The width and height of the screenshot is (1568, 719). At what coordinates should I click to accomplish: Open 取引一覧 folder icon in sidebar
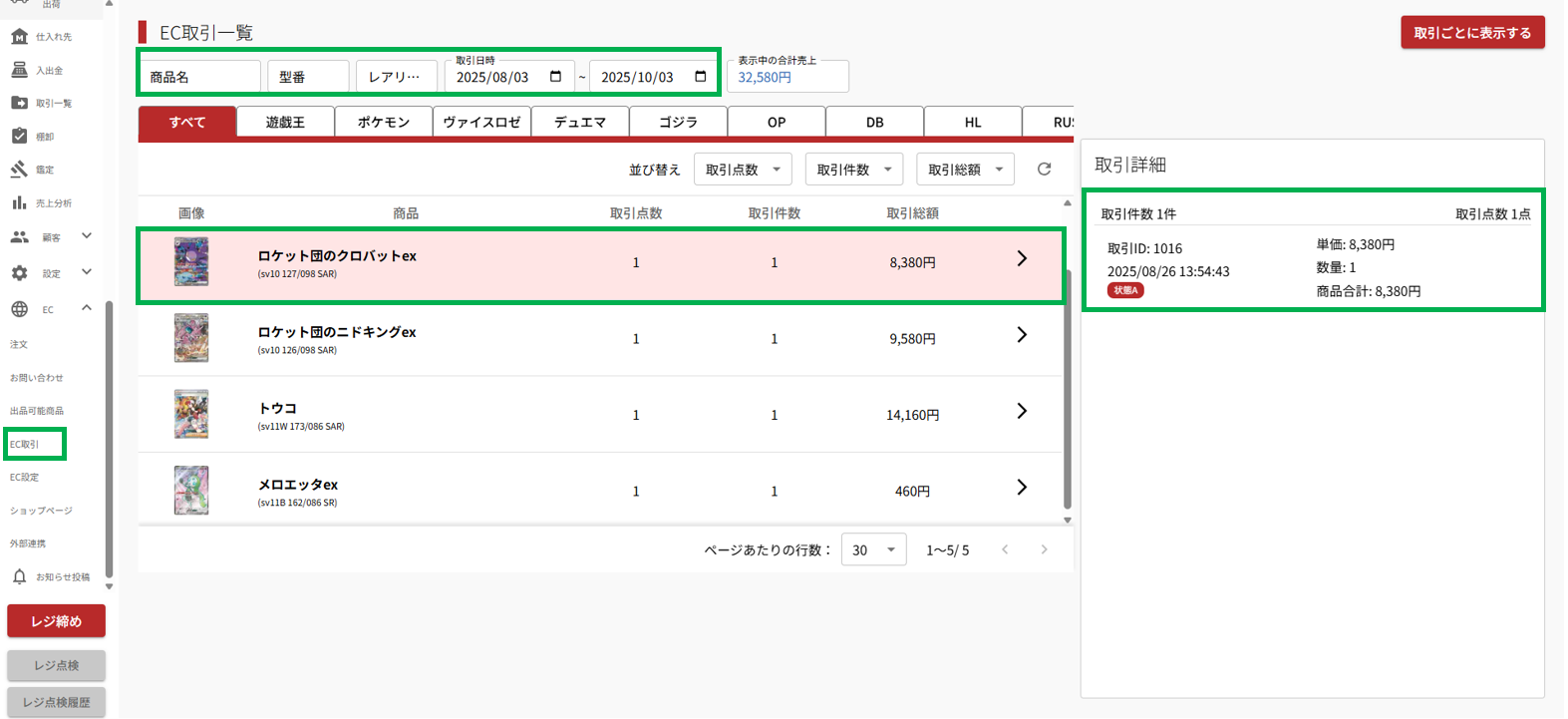tap(19, 103)
